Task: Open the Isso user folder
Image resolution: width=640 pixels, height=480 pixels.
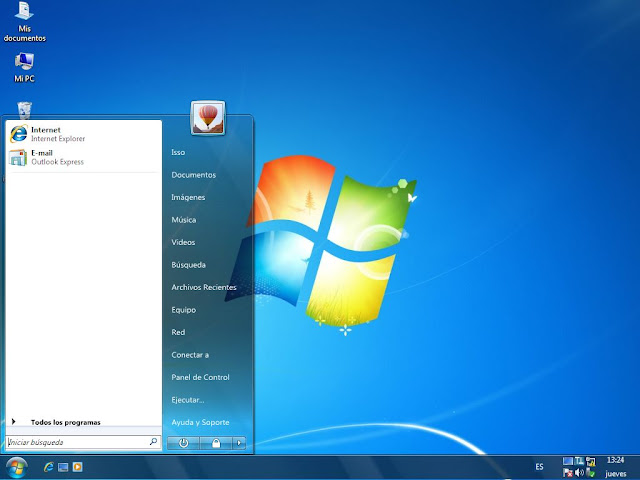Action: point(178,152)
